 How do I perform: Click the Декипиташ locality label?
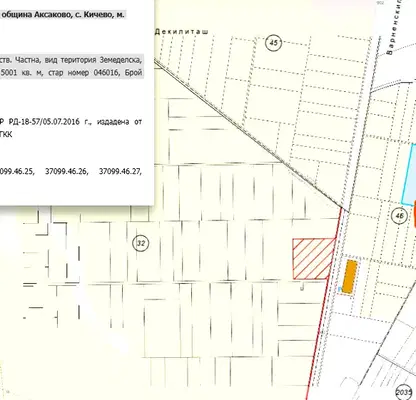182,32
